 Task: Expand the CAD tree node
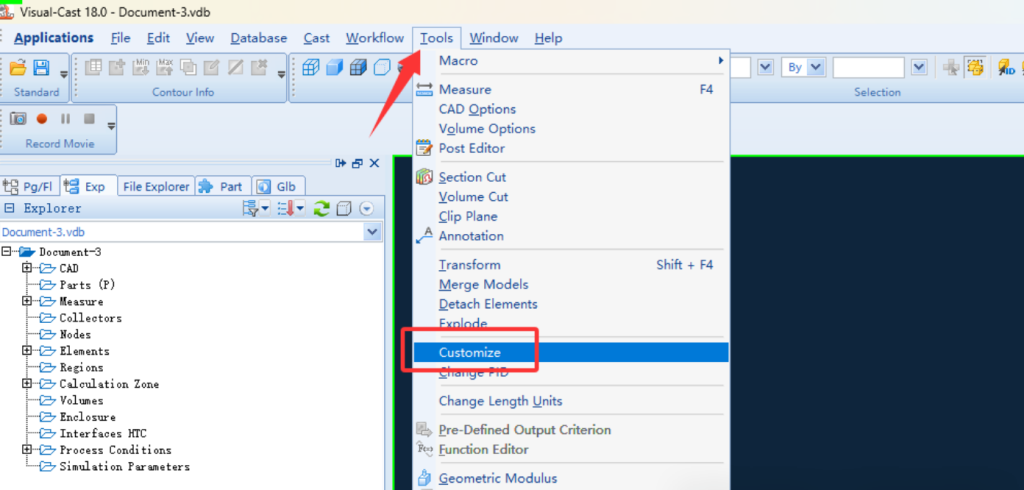click(x=27, y=268)
